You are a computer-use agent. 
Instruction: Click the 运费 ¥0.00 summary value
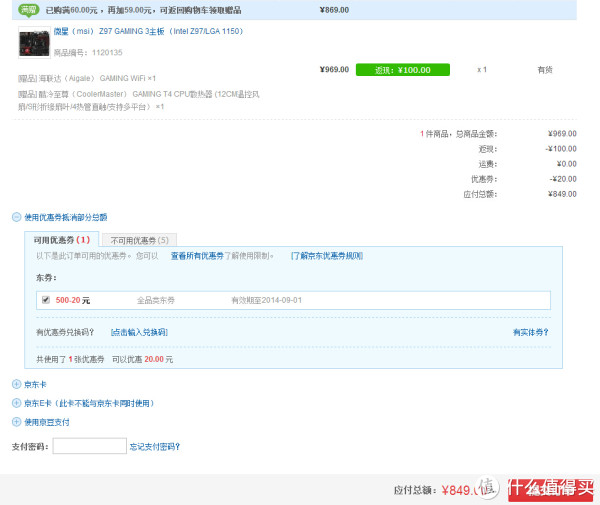coord(567,164)
